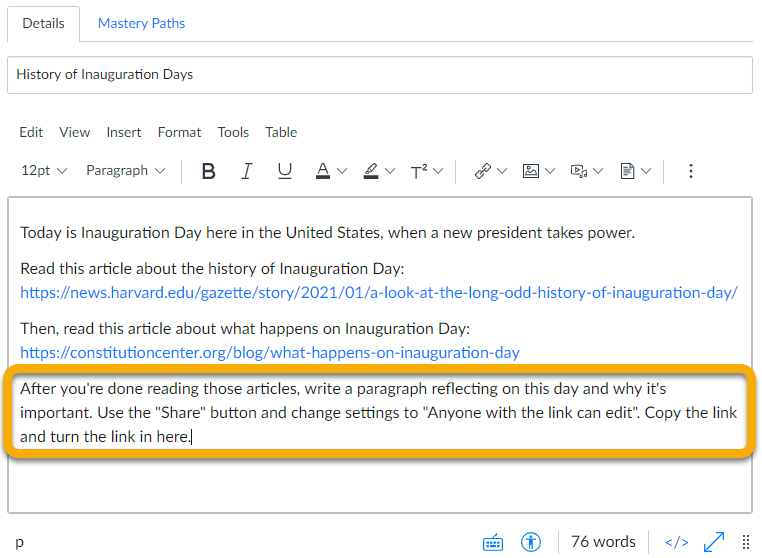The height and width of the screenshot is (558, 762).
Task: Open the View menu
Action: point(74,132)
